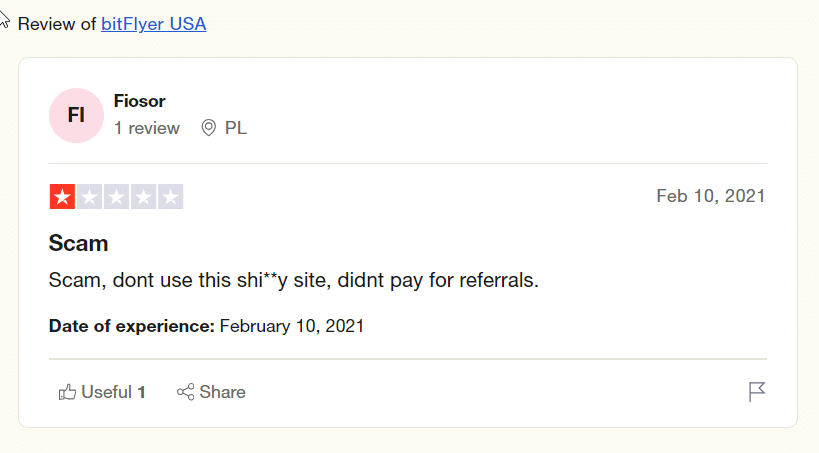Click the "1 review" count text
Screen dimensions: 819x453
pos(147,128)
